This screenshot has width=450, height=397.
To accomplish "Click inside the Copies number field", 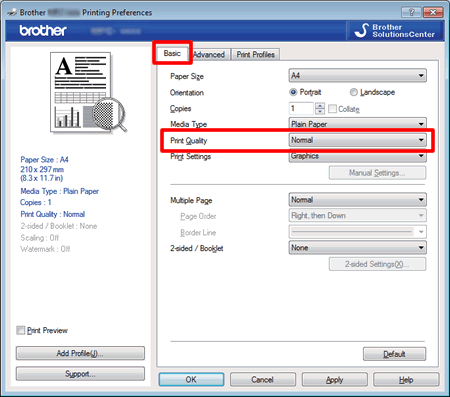I will (x=301, y=108).
